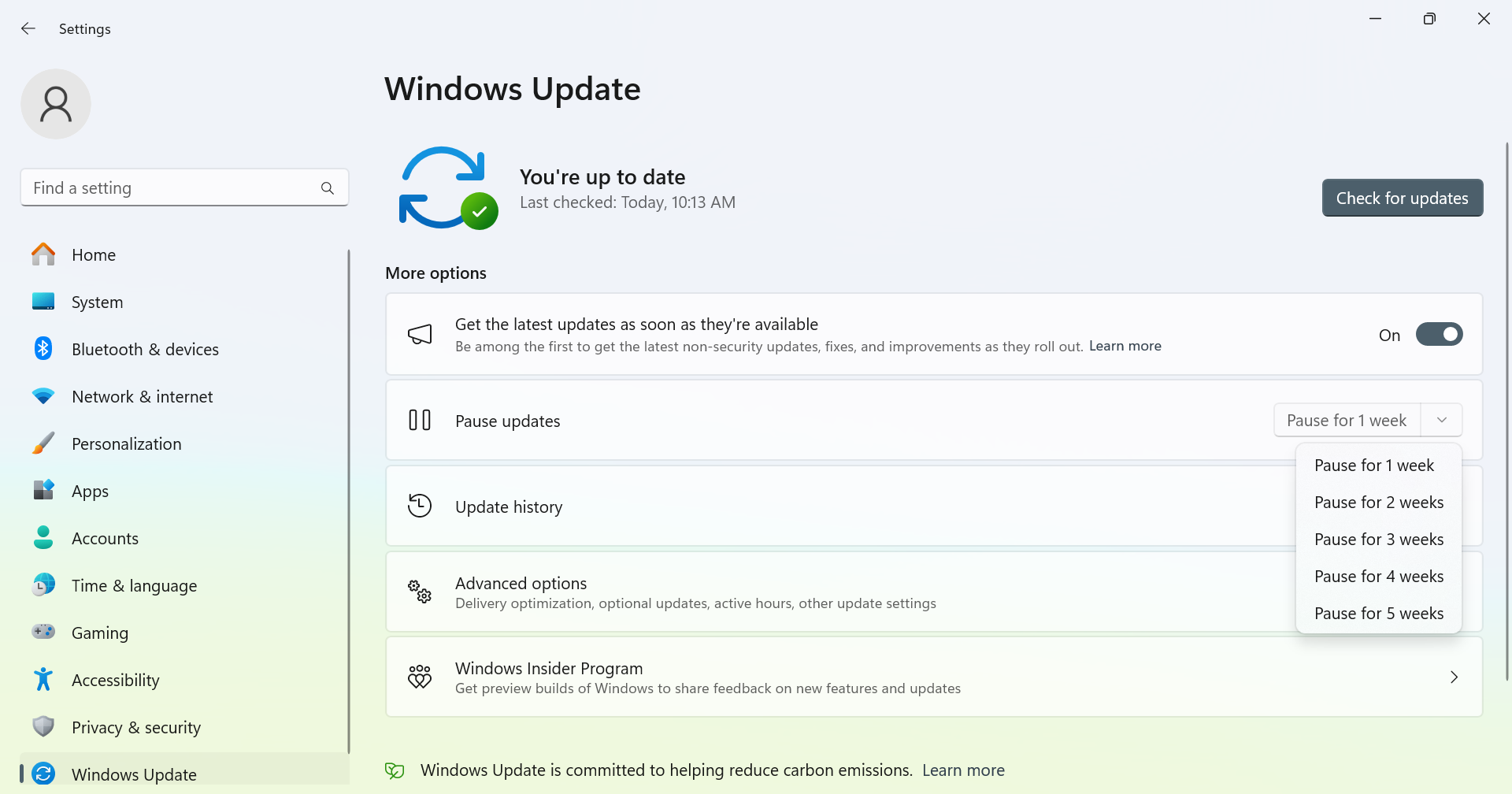Open Privacy & security settings

click(183, 727)
